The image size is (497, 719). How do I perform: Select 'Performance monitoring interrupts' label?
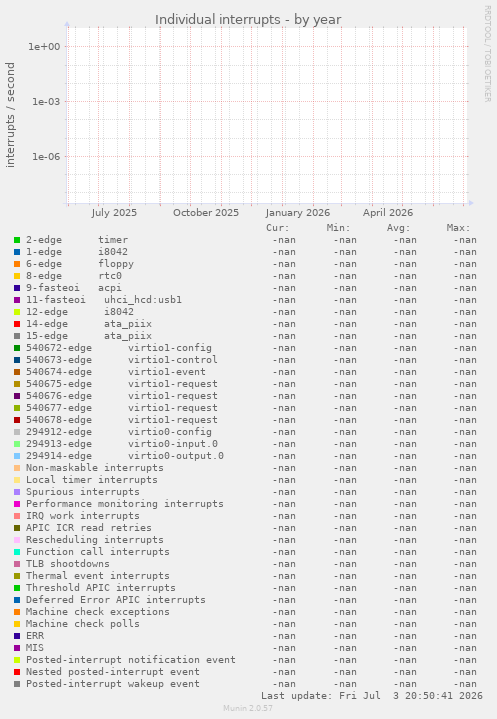click(x=125, y=503)
